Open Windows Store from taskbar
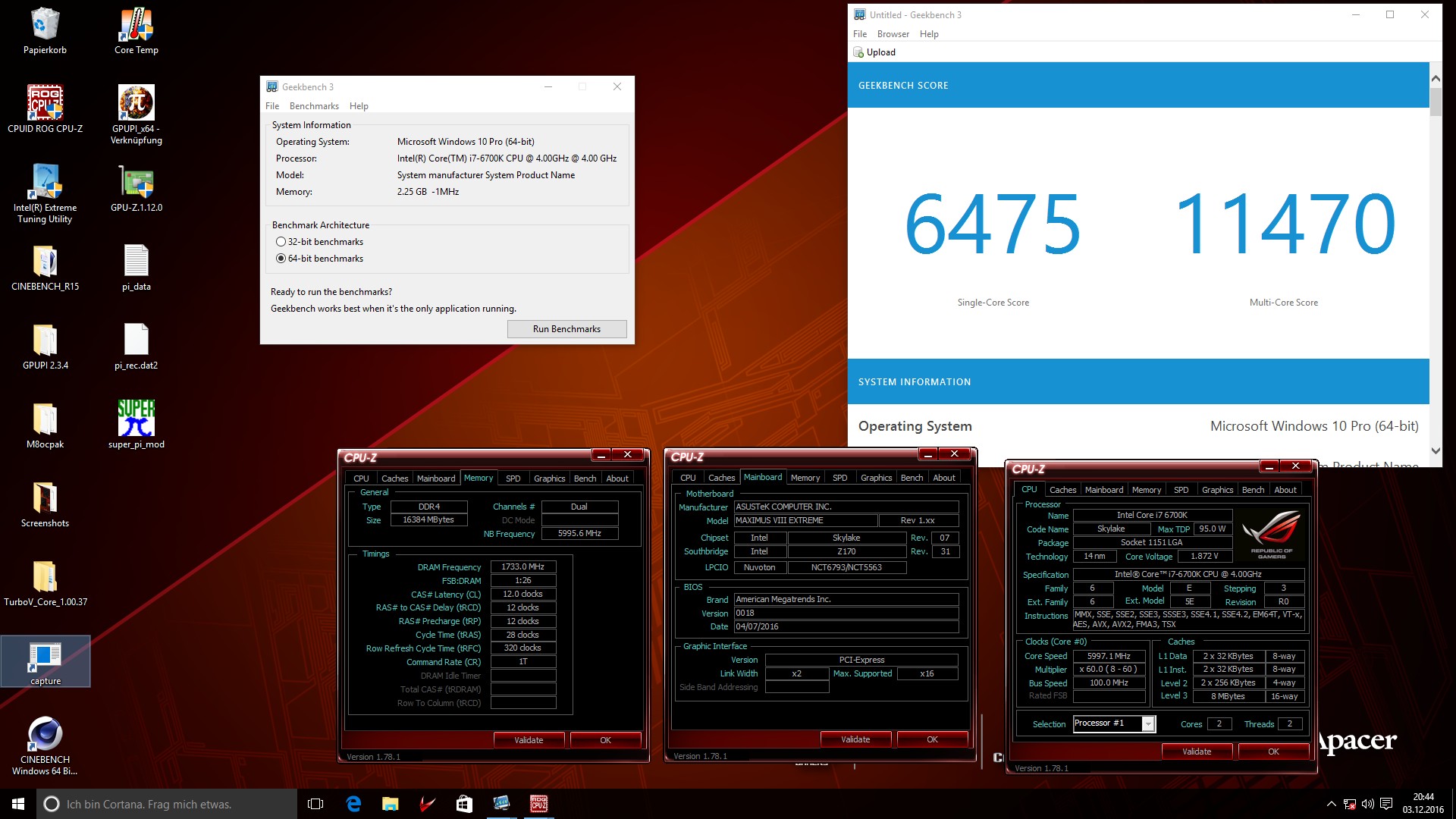 click(464, 804)
